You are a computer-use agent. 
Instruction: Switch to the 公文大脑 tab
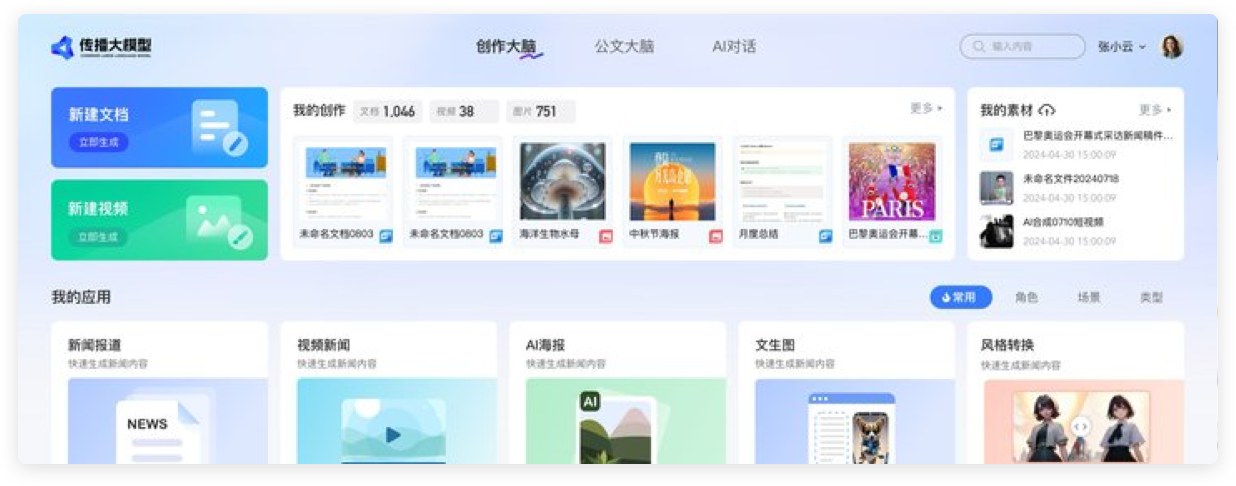(x=624, y=47)
